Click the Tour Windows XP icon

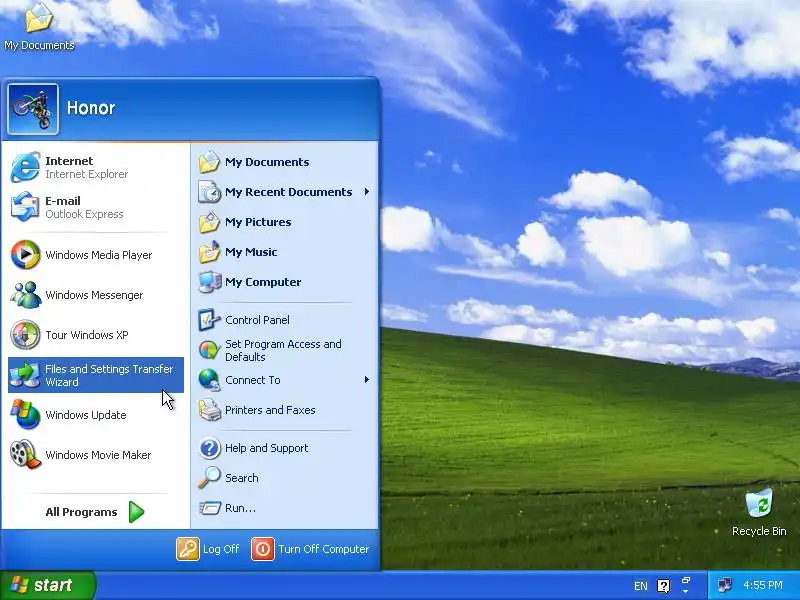coord(25,335)
